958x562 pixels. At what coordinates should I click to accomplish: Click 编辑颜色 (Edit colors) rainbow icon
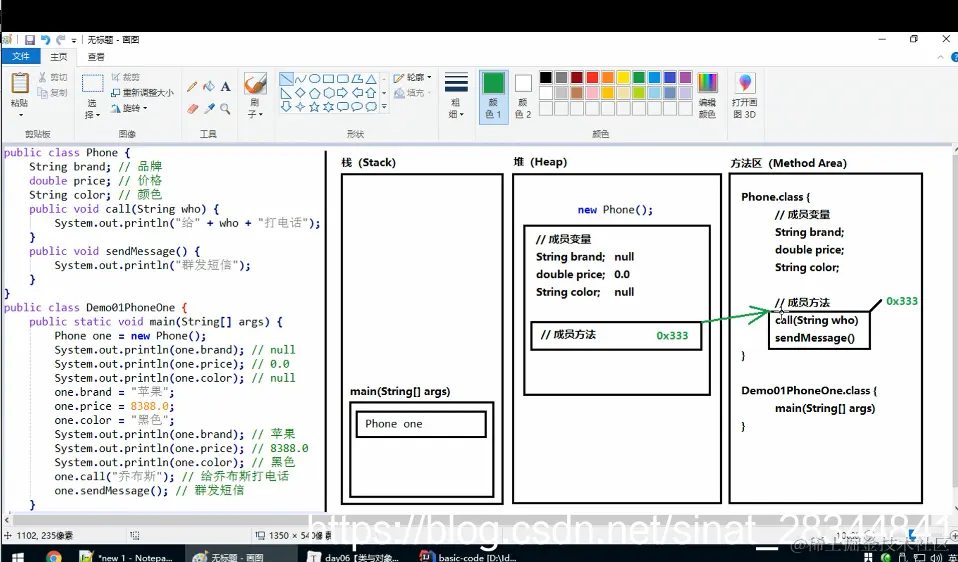tap(708, 84)
